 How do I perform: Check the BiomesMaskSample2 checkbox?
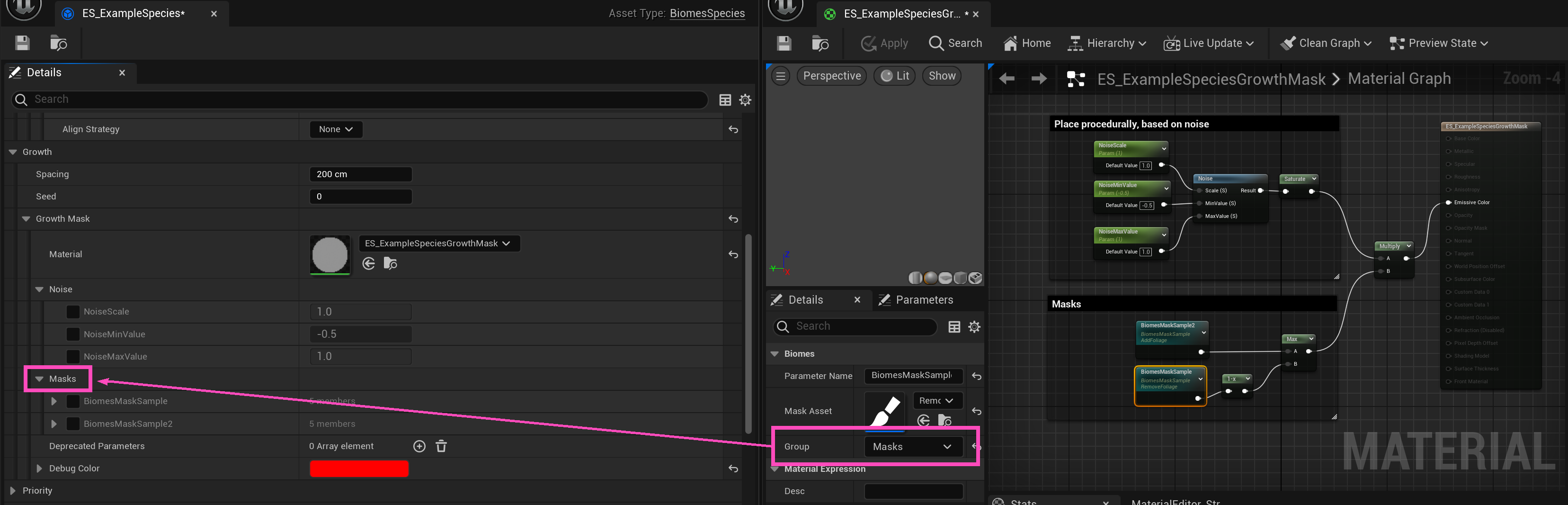[73, 424]
